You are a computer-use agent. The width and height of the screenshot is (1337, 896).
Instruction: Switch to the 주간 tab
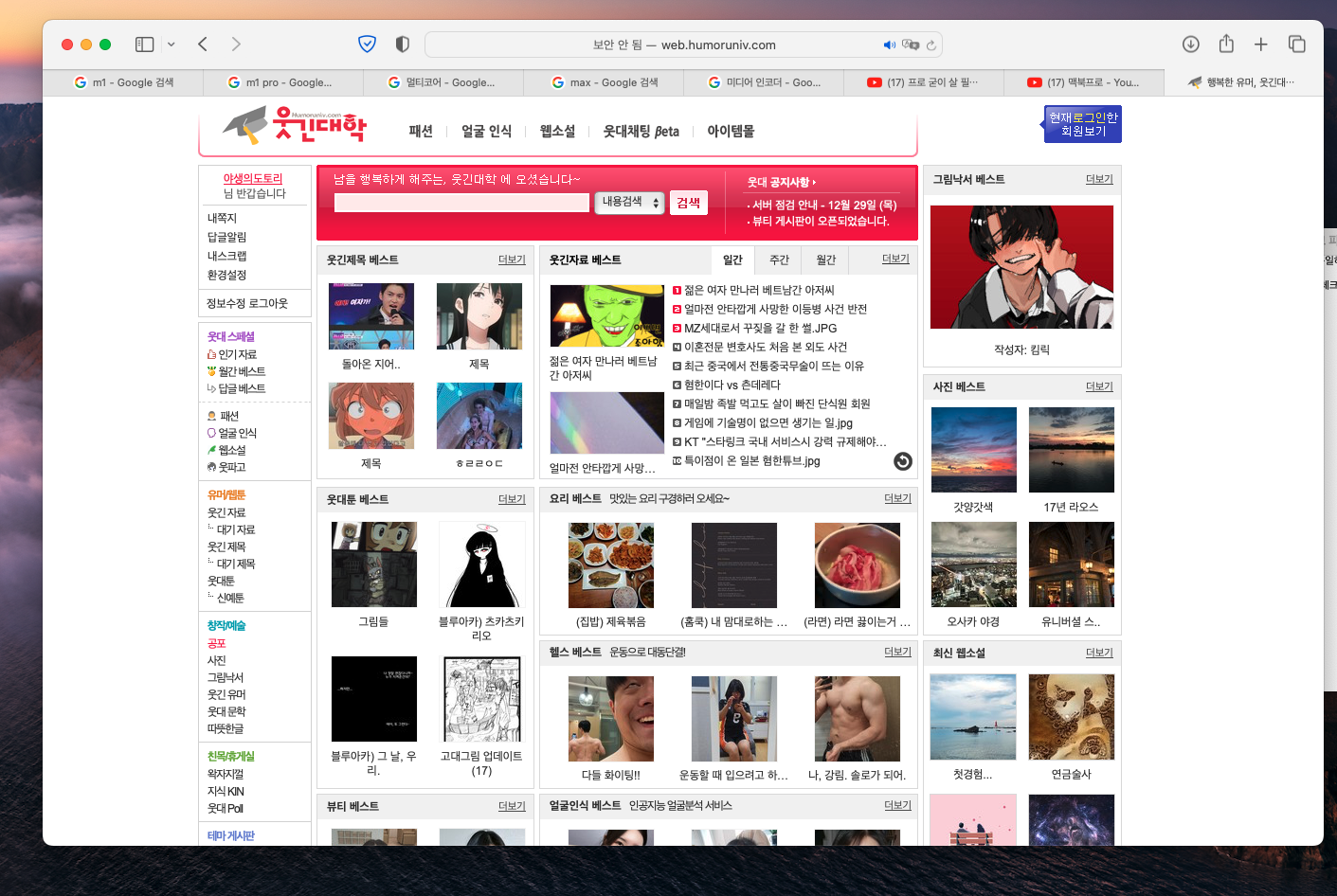click(779, 260)
